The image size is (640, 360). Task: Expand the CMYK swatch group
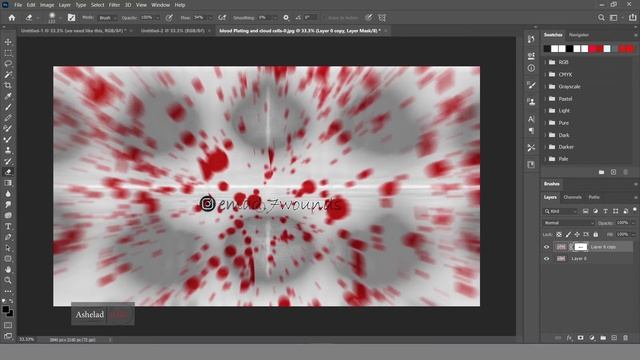545,74
